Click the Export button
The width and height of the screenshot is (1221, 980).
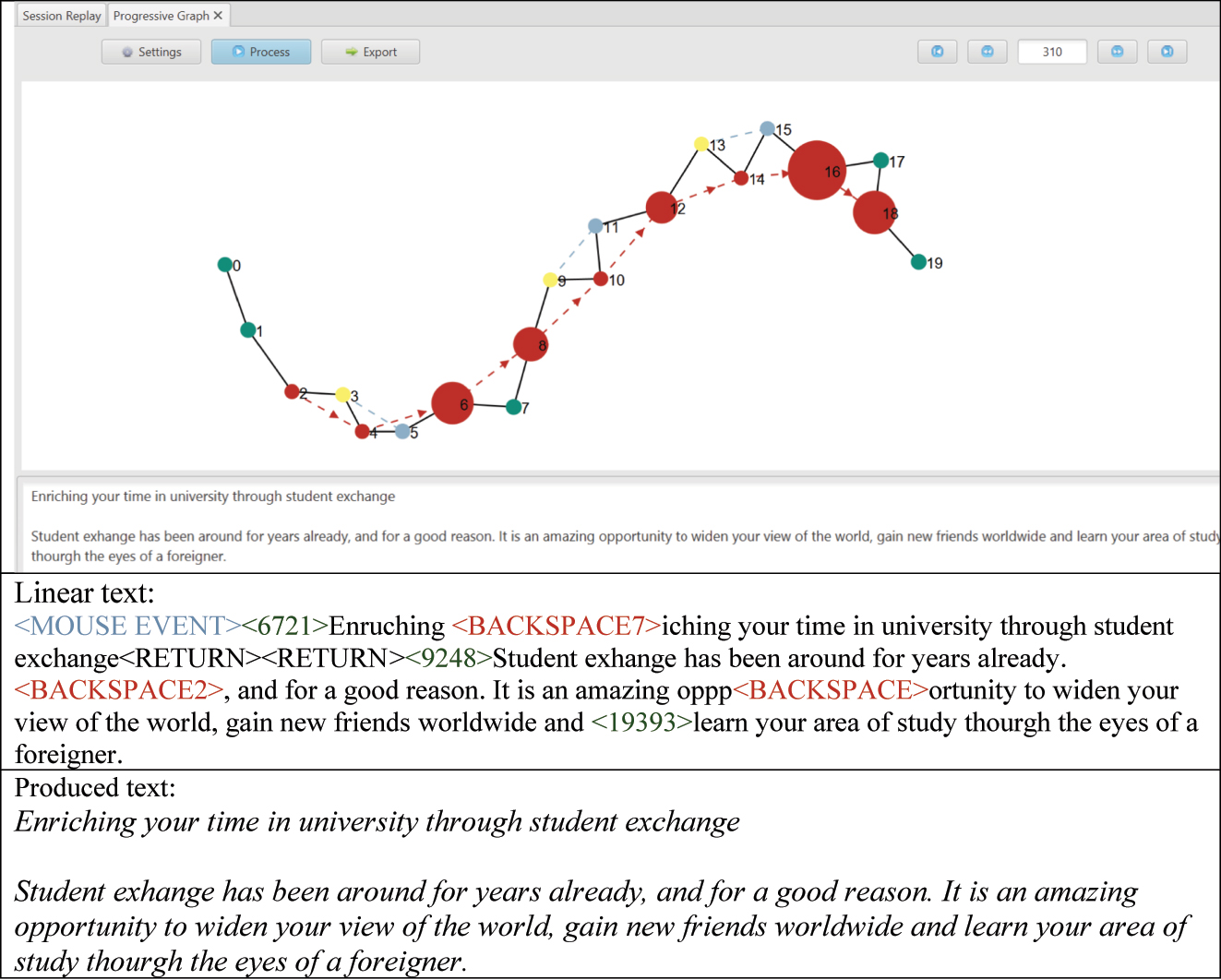point(370,52)
